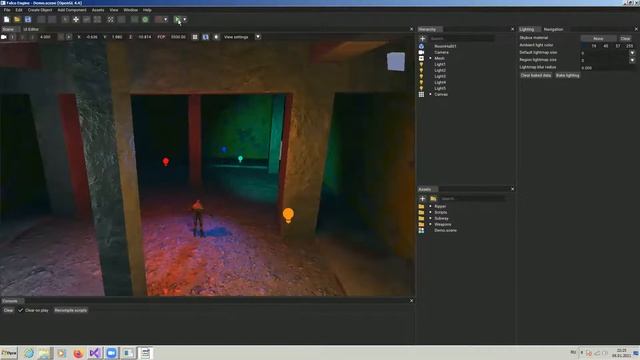Edit the camera X coordinate field

point(92,37)
